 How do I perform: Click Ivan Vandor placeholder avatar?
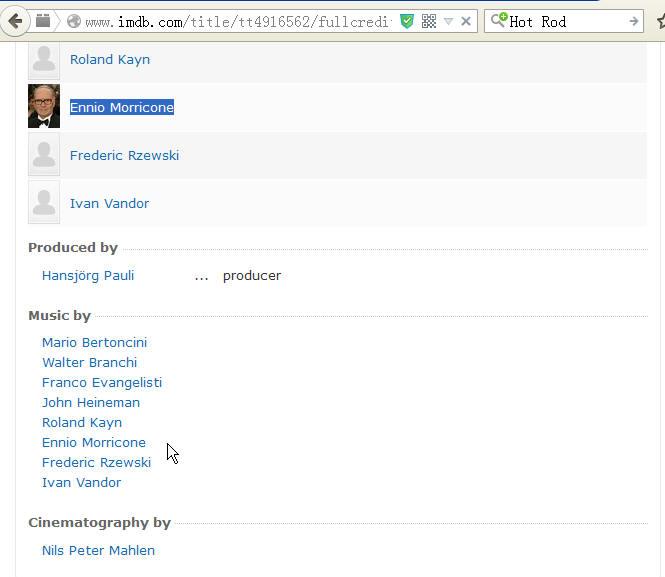(x=44, y=202)
